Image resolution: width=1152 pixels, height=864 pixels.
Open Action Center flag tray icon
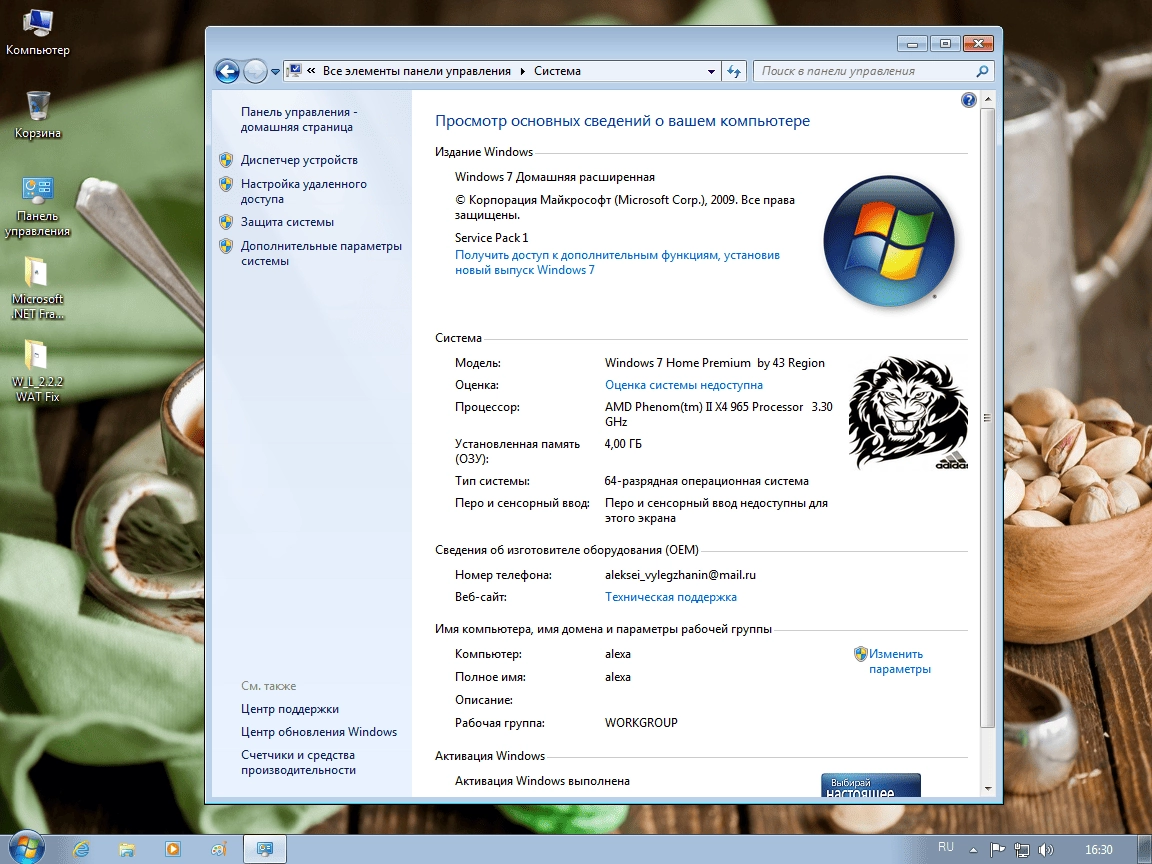point(997,850)
